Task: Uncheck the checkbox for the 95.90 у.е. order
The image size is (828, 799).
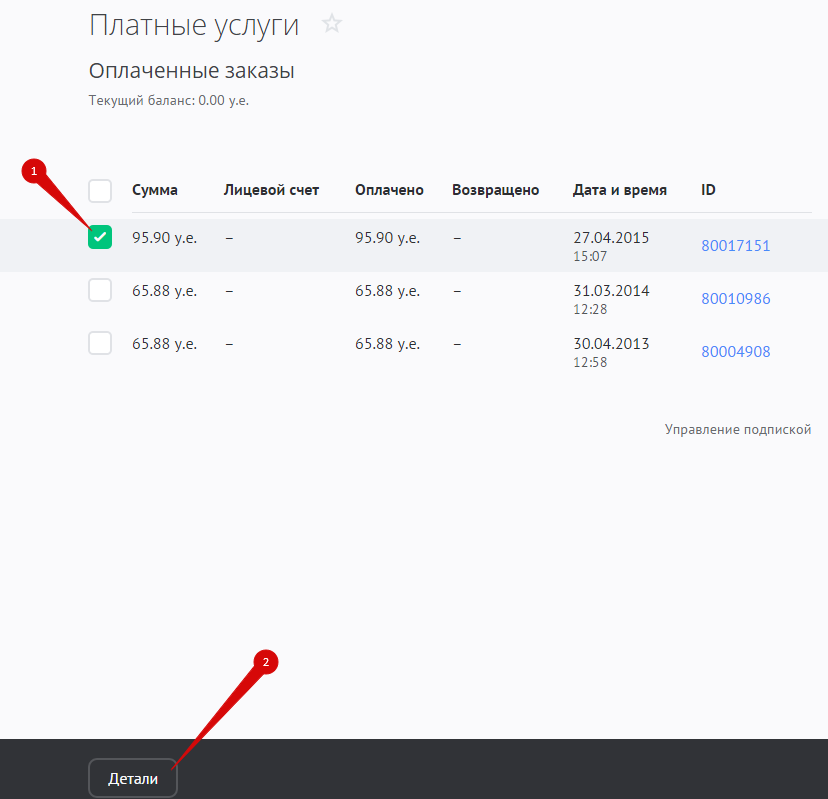Action: point(100,238)
